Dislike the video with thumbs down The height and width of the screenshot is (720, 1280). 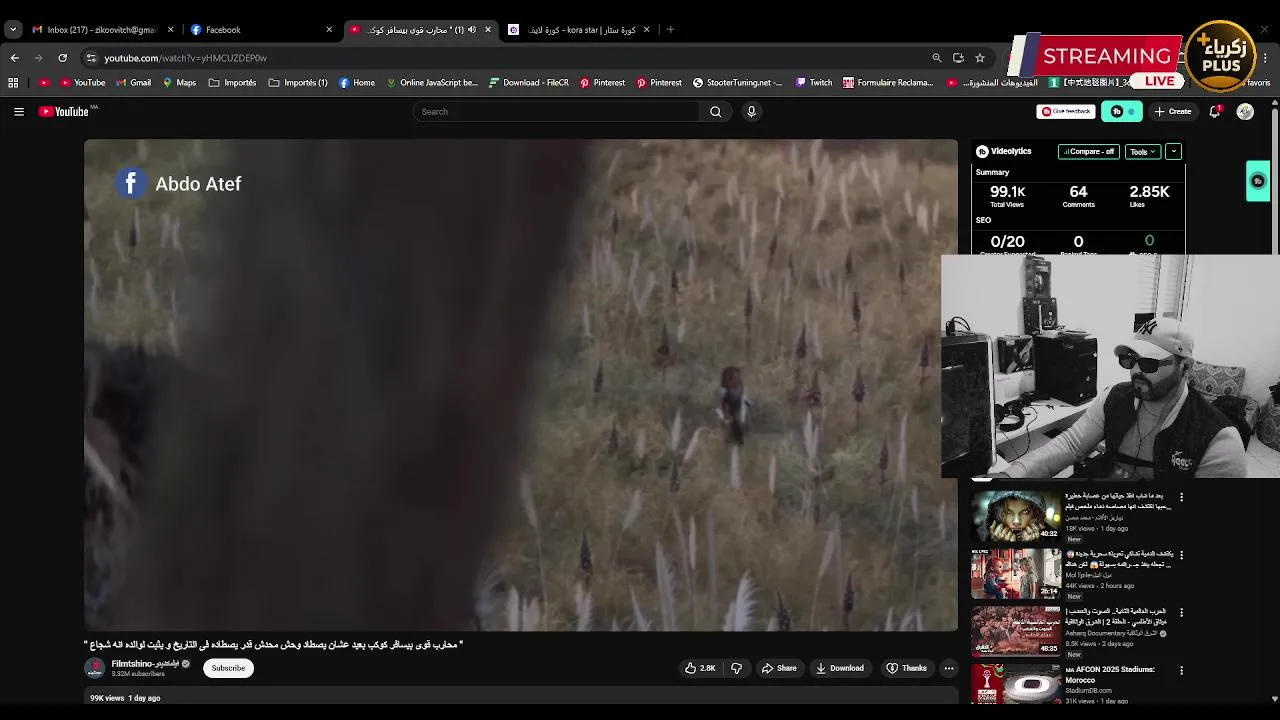pyautogui.click(x=737, y=668)
